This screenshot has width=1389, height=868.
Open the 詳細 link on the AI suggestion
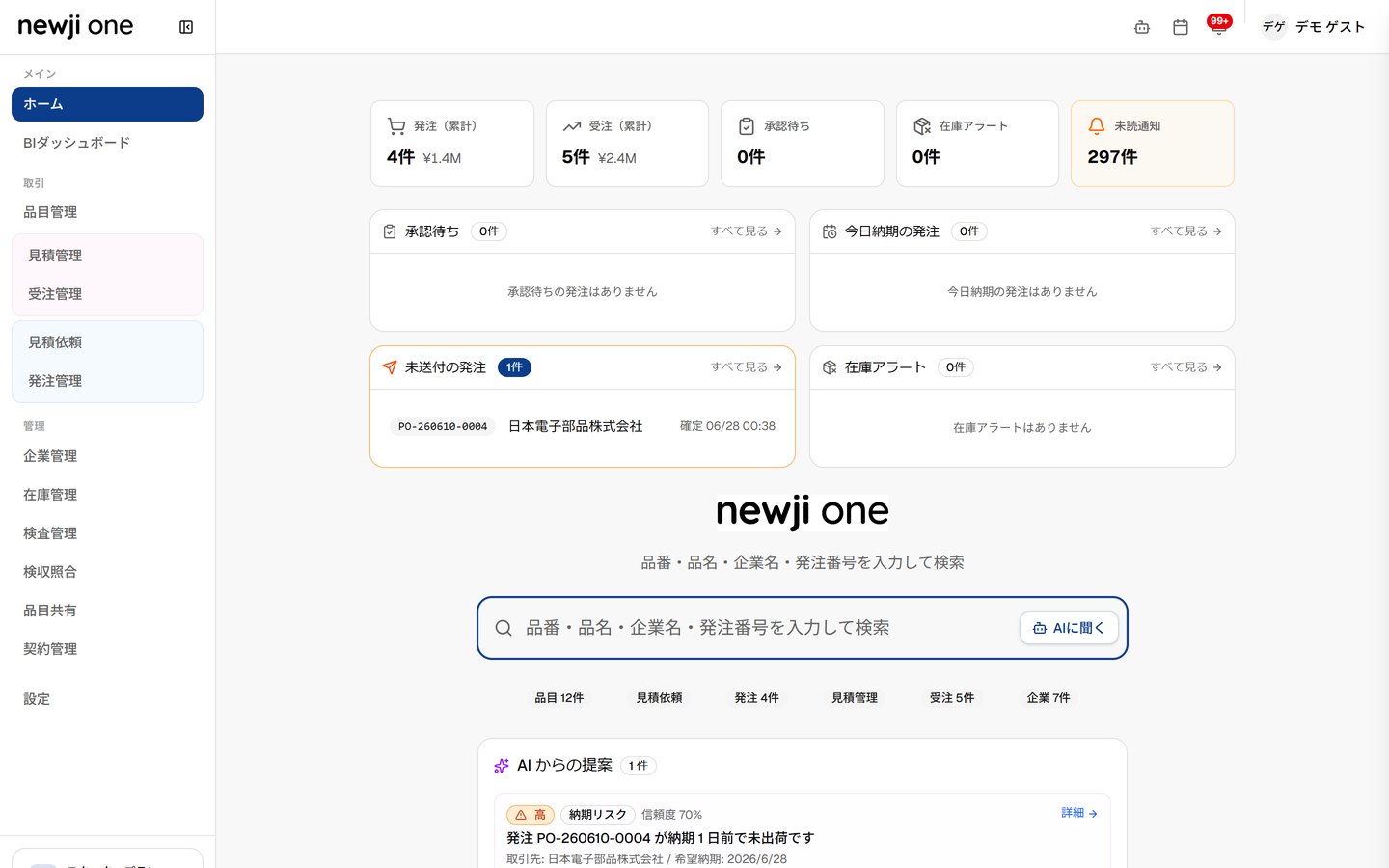tap(1079, 813)
